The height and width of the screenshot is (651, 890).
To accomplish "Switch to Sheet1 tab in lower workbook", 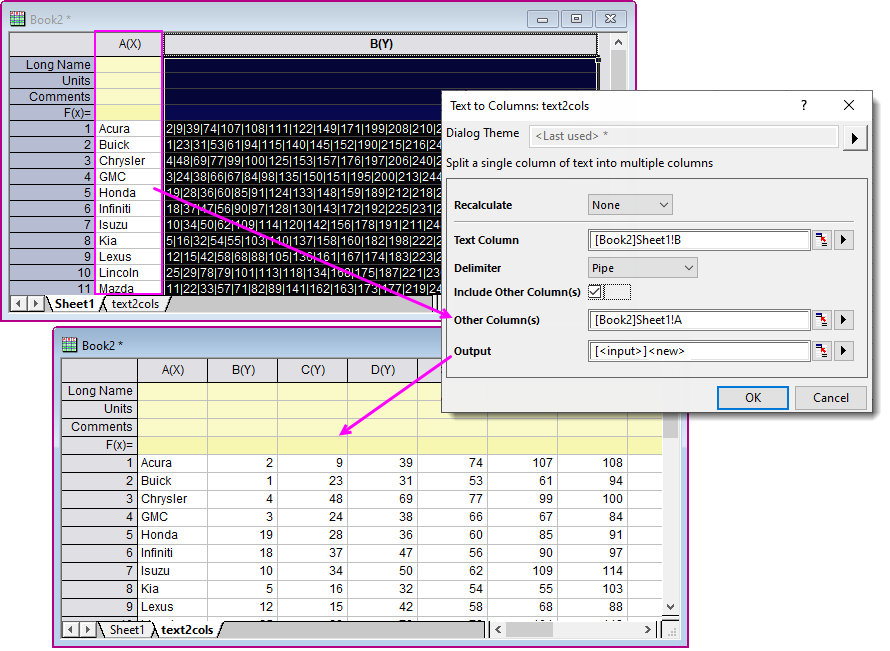I will click(x=127, y=630).
